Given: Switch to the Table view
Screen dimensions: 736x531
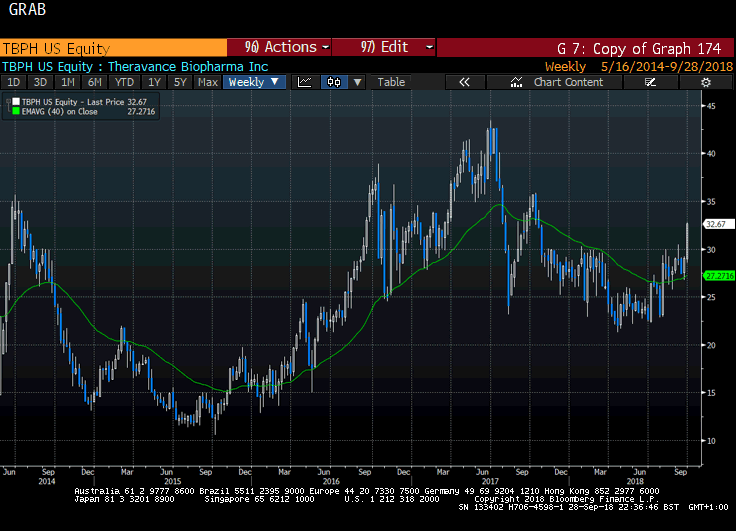Looking at the screenshot, I should [391, 82].
